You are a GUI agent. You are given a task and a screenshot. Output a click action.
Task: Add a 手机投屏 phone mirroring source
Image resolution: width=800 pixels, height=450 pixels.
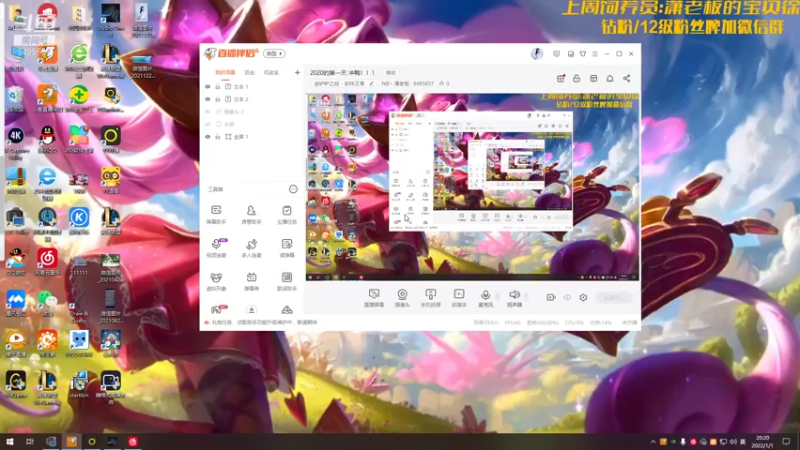pyautogui.click(x=431, y=297)
